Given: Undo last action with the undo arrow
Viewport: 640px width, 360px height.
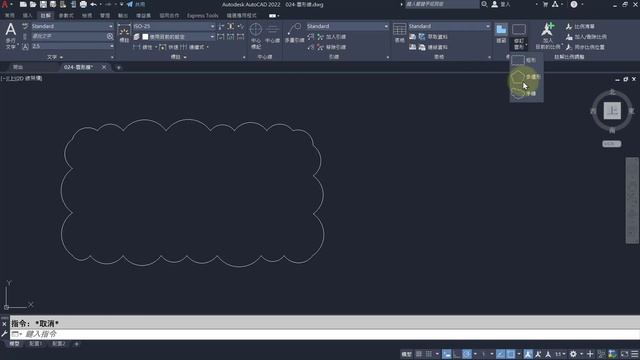Looking at the screenshot, I should pyautogui.click(x=93, y=4).
